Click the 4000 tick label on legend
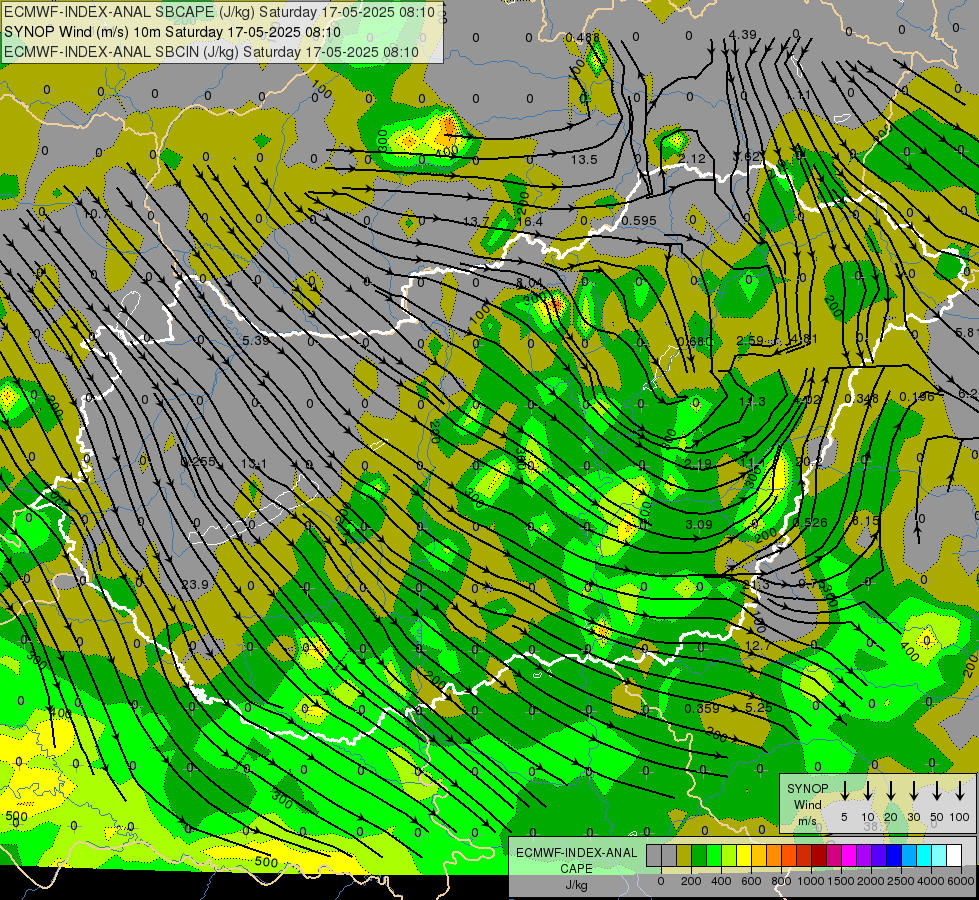Image resolution: width=979 pixels, height=900 pixels. (931, 881)
